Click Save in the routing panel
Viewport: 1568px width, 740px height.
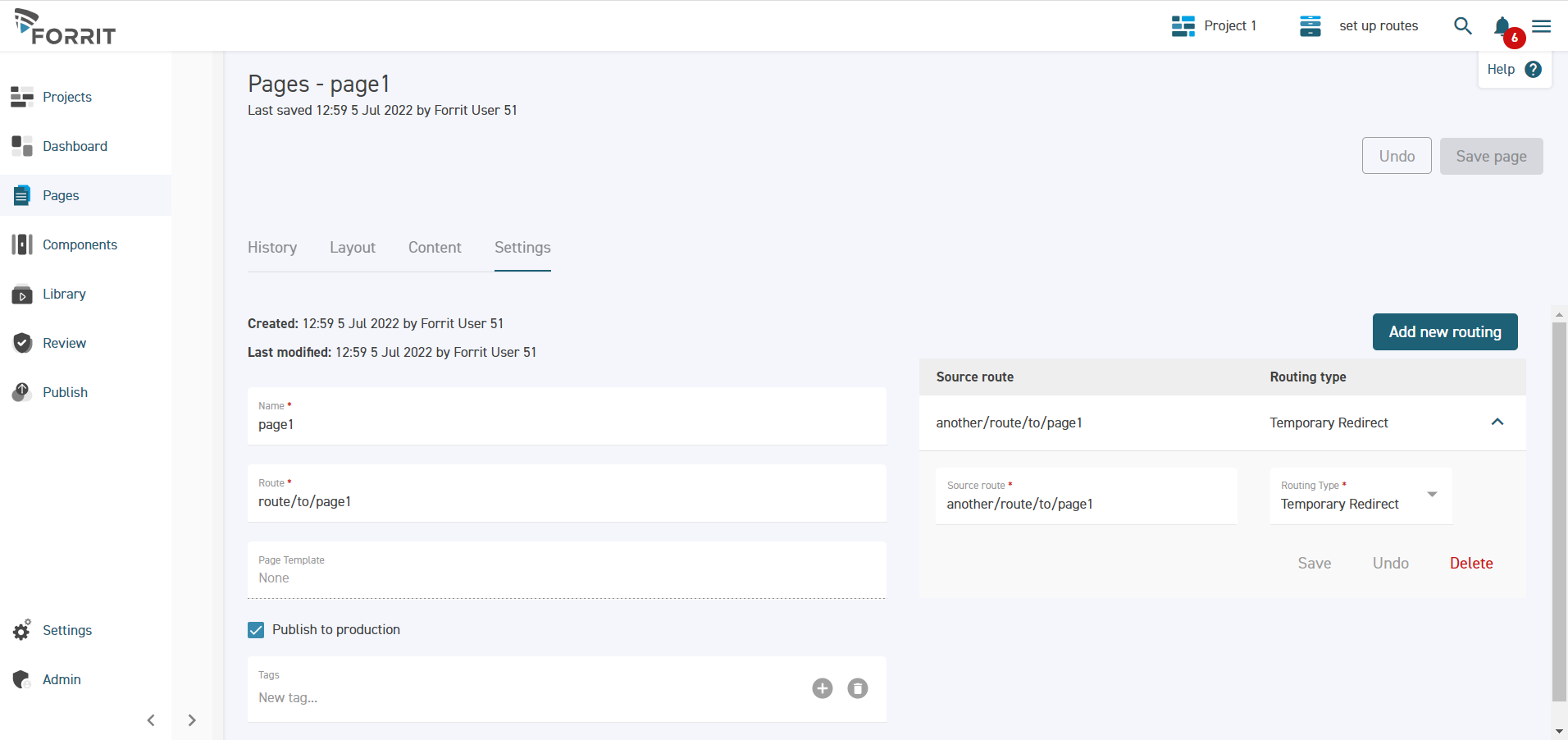coord(1314,564)
